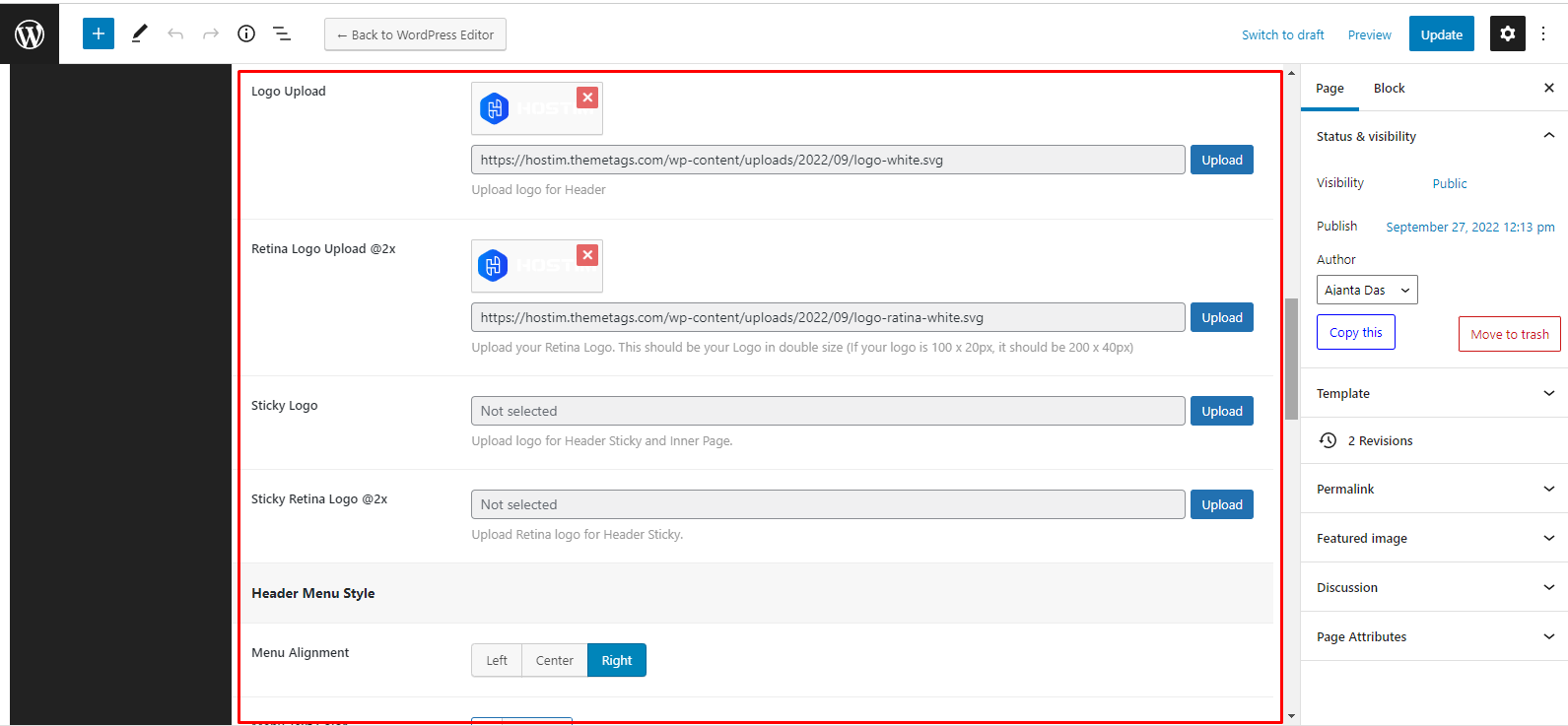The height and width of the screenshot is (726, 1568).
Task: Open the Author dropdown
Action: tap(1367, 290)
